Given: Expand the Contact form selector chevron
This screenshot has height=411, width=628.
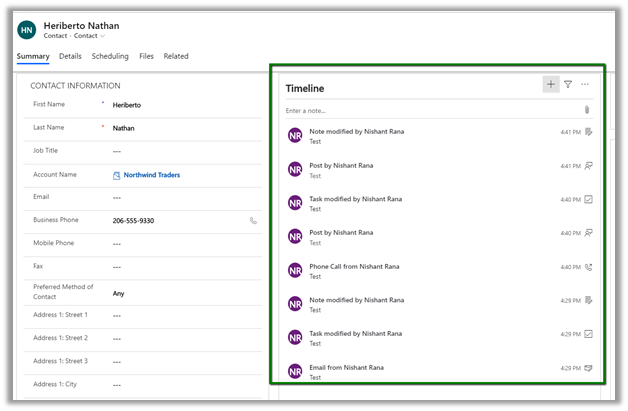Looking at the screenshot, I should pos(102,36).
